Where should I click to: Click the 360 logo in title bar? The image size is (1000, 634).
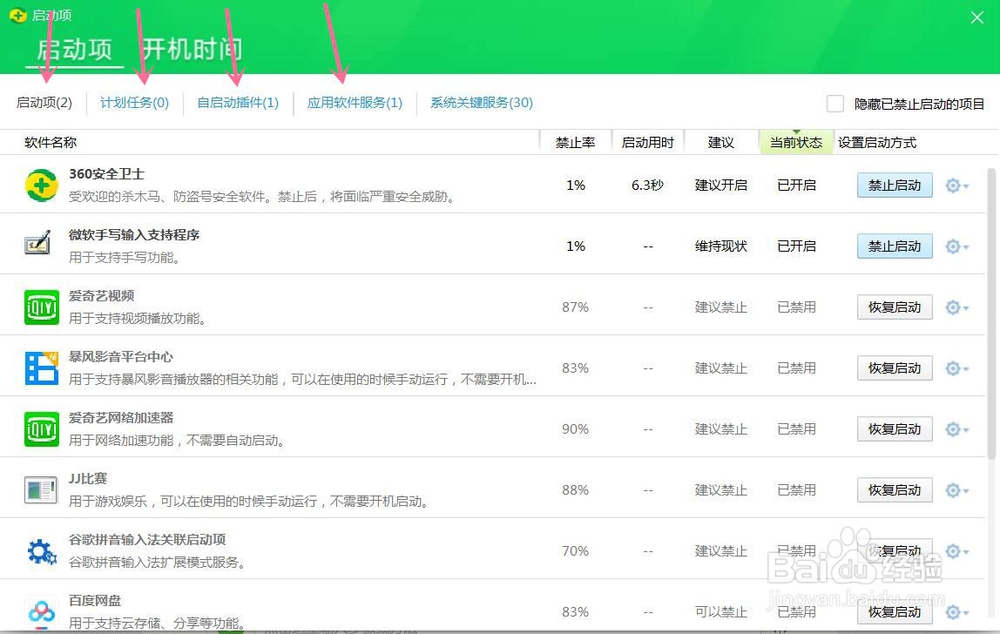[18, 15]
